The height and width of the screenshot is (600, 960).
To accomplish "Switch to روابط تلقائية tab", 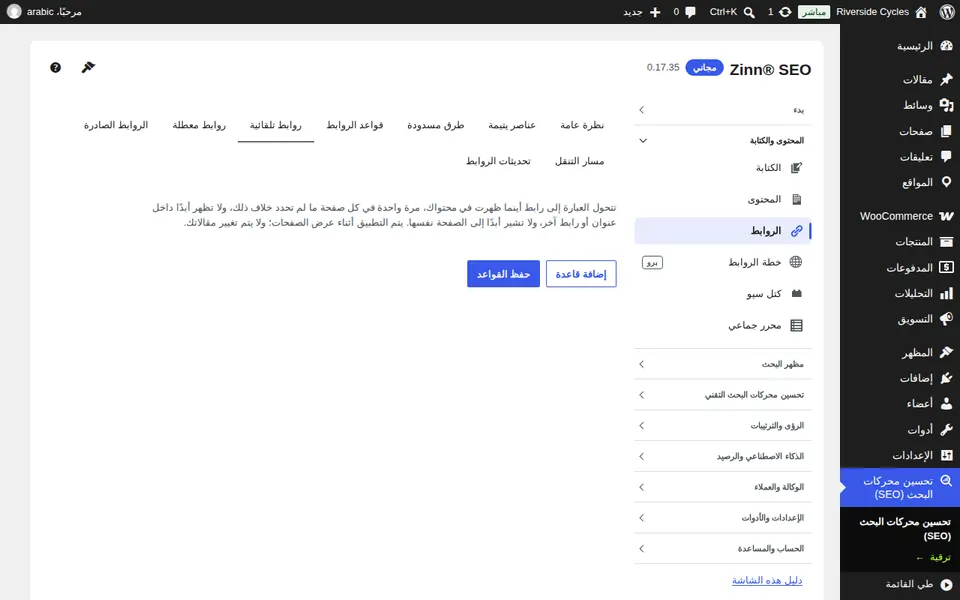I will [x=276, y=125].
